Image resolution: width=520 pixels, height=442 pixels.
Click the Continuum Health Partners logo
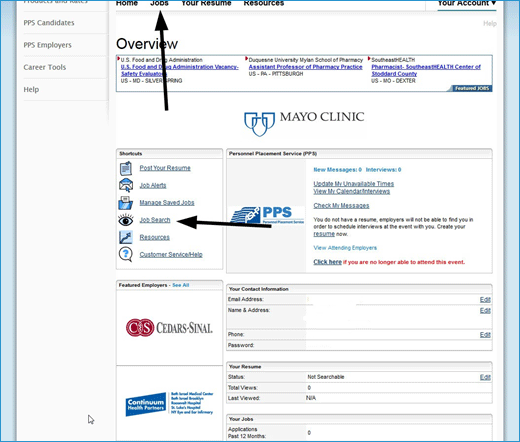pyautogui.click(x=169, y=404)
